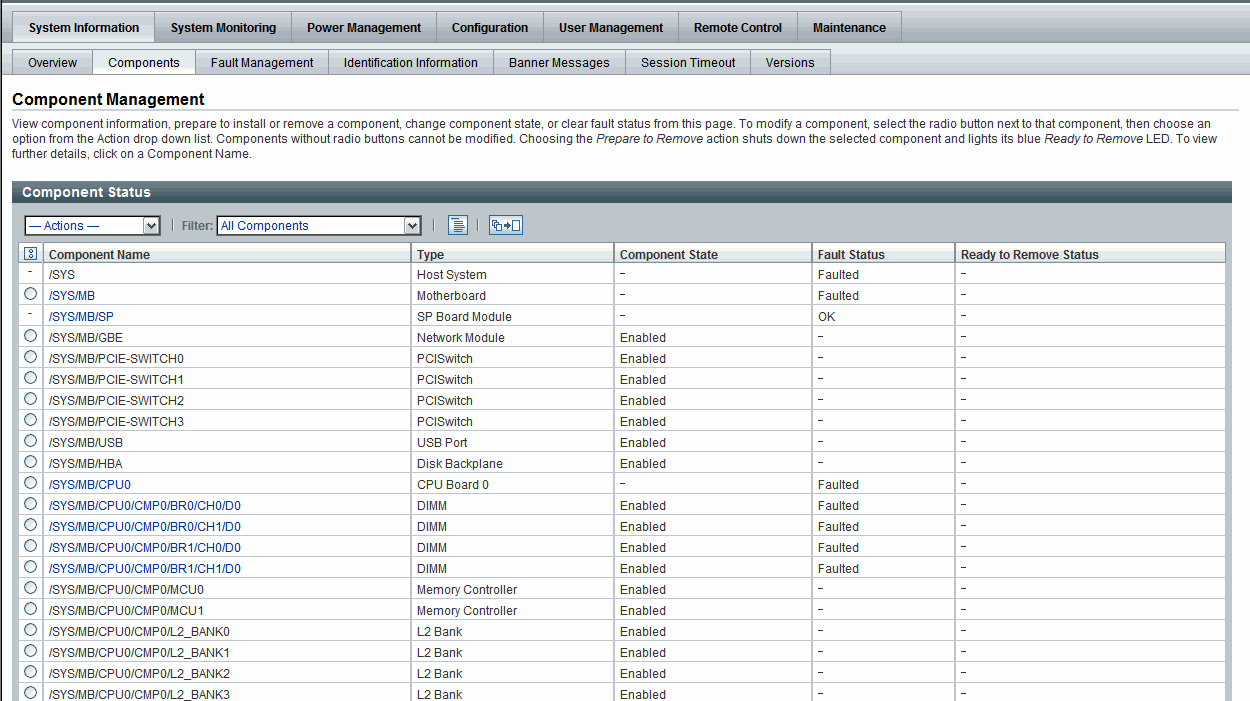
Task: Open the Actions drop-down list
Action: tap(92, 226)
